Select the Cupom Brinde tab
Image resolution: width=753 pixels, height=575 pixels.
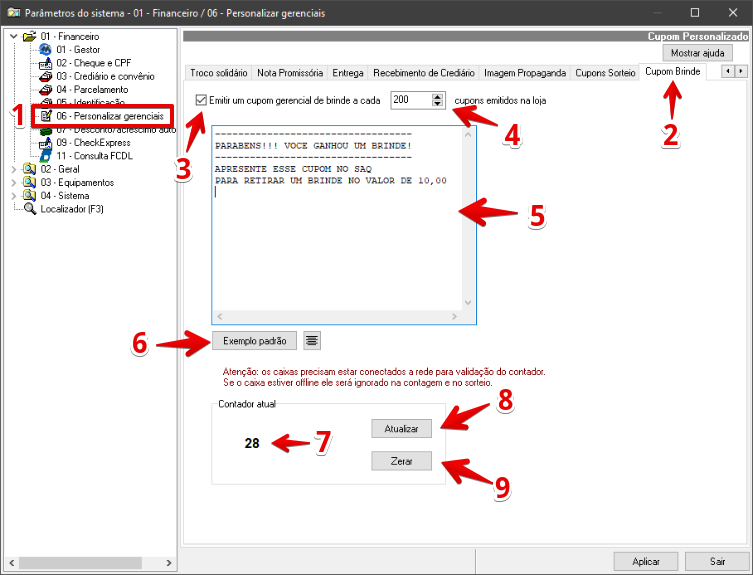pos(672,72)
